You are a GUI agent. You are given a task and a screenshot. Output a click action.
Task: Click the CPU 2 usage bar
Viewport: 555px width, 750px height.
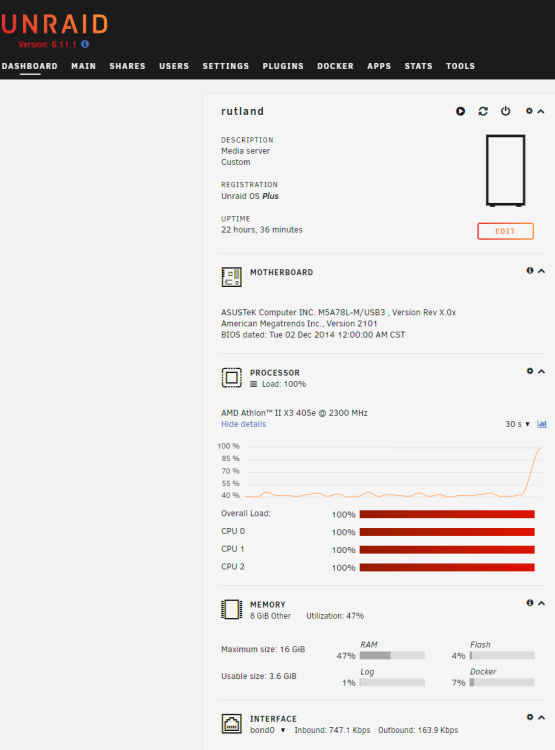[447, 567]
